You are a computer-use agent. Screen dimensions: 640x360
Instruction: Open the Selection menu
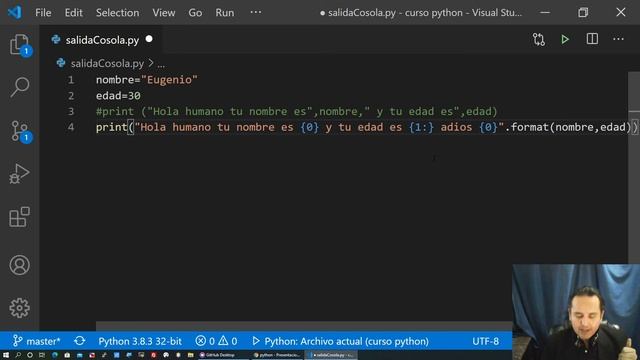coord(118,13)
